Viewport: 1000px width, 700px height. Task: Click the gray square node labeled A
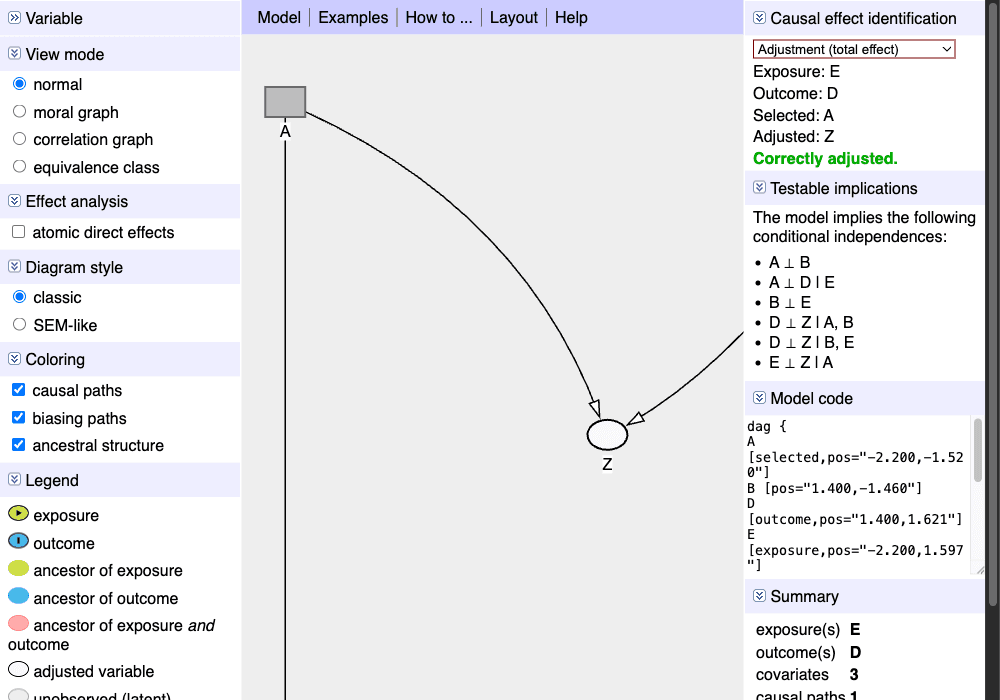285,101
